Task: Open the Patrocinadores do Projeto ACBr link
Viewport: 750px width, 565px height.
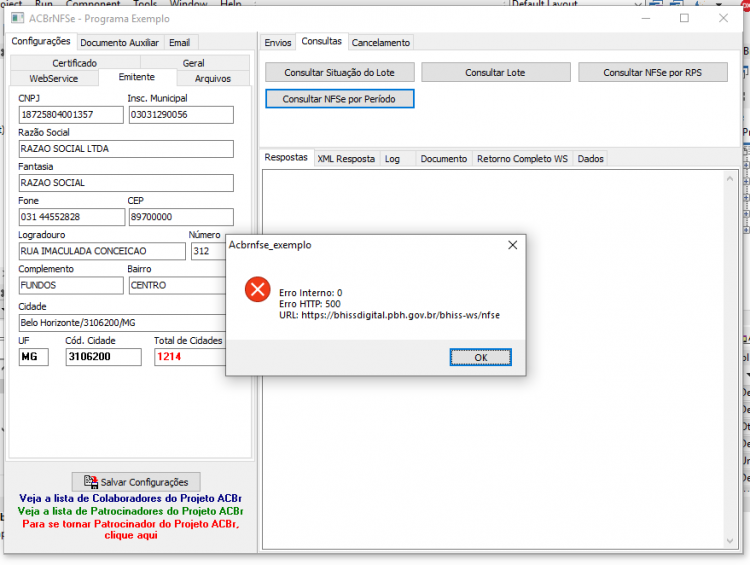Action: [x=130, y=511]
